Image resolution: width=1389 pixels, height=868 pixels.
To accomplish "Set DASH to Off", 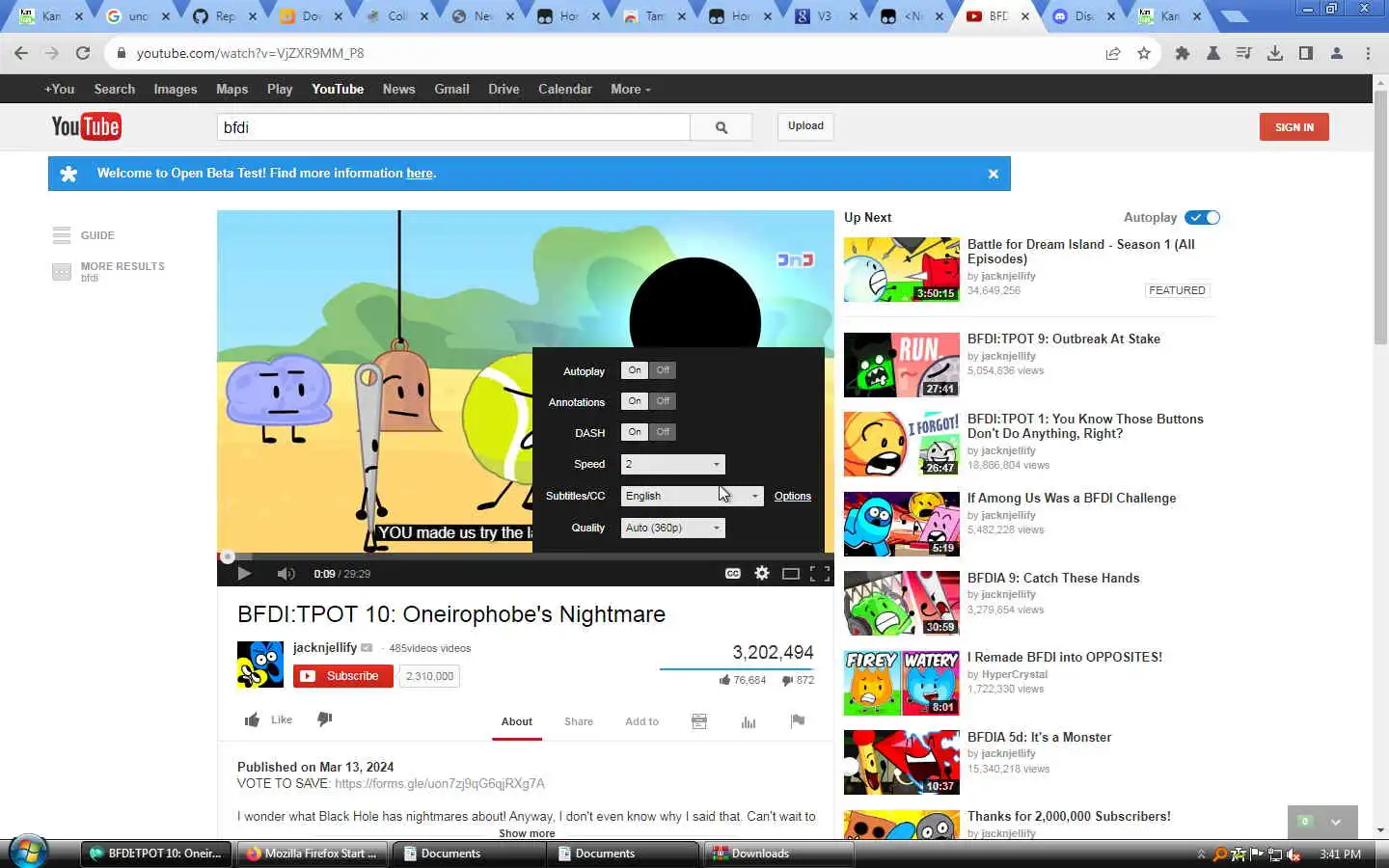I will [663, 432].
